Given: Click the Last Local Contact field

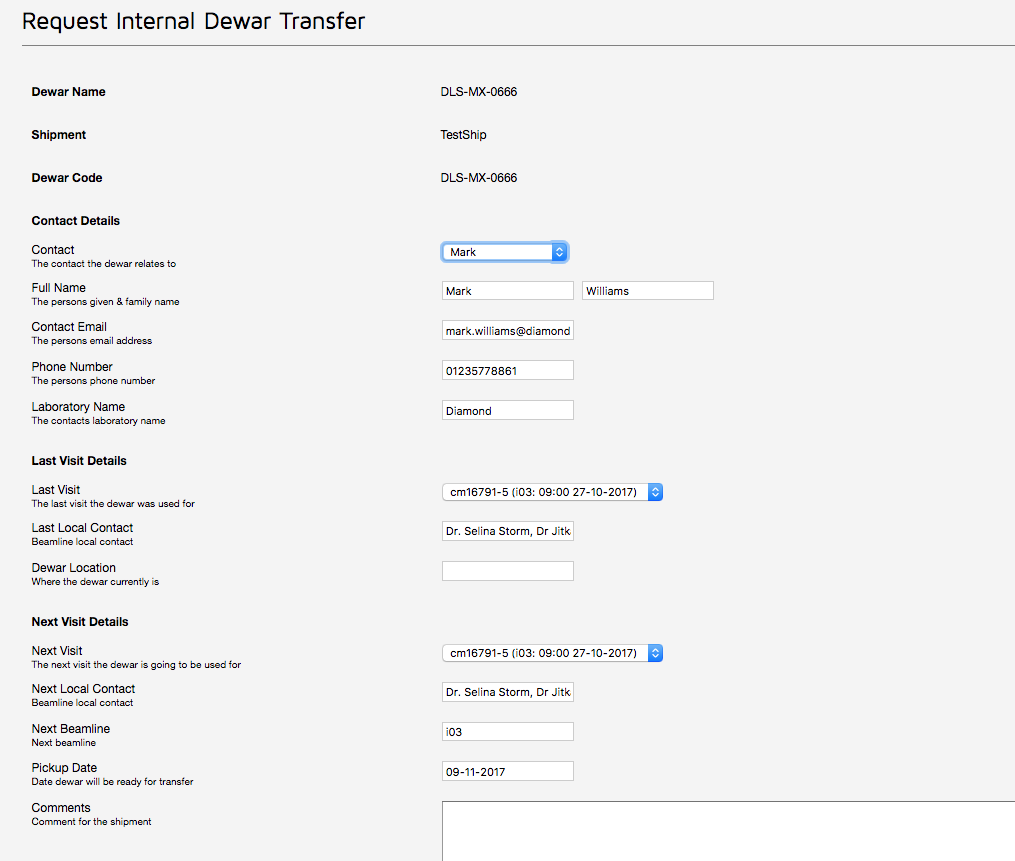Looking at the screenshot, I should pos(507,532).
